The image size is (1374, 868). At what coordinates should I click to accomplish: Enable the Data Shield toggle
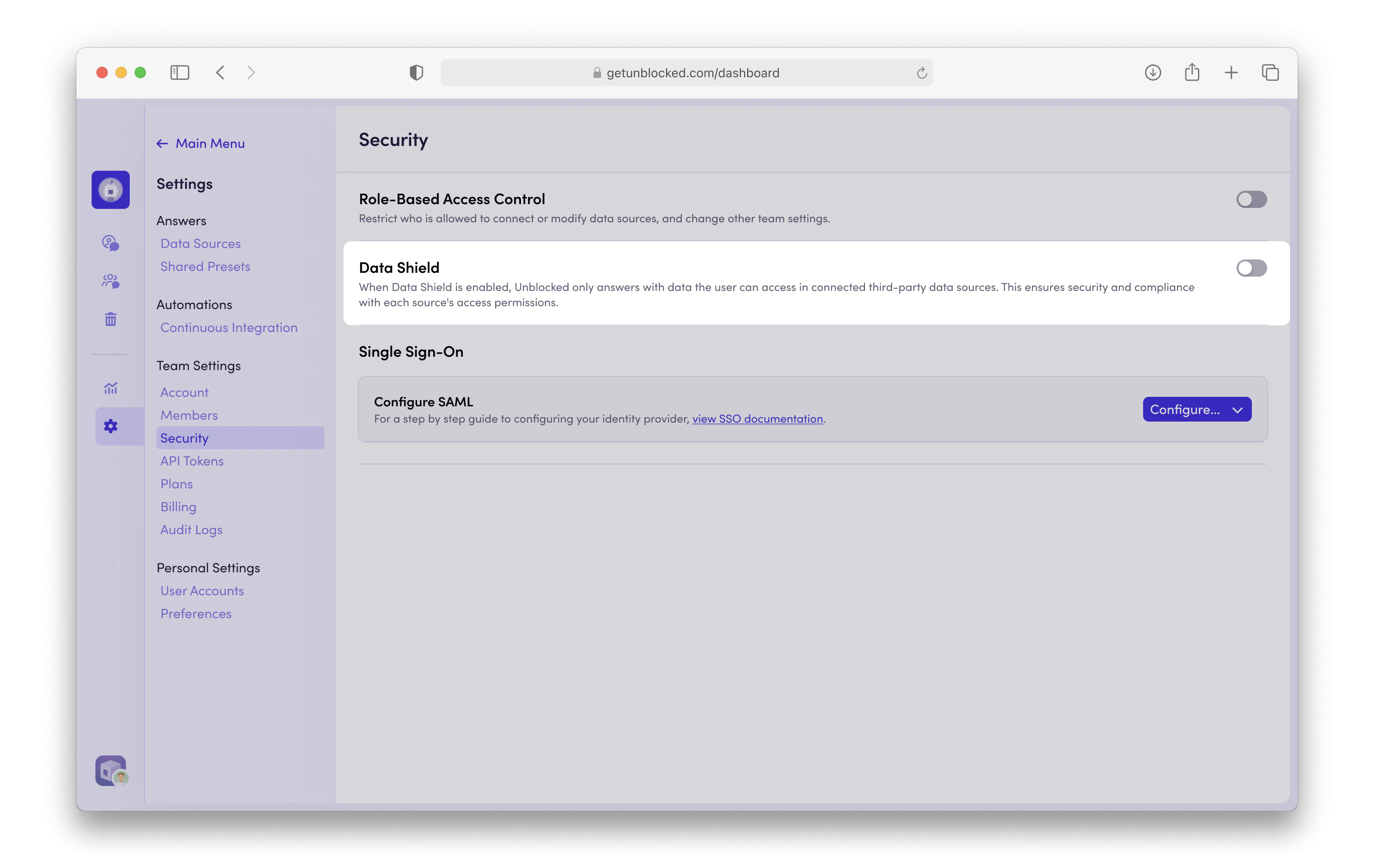tap(1251, 268)
